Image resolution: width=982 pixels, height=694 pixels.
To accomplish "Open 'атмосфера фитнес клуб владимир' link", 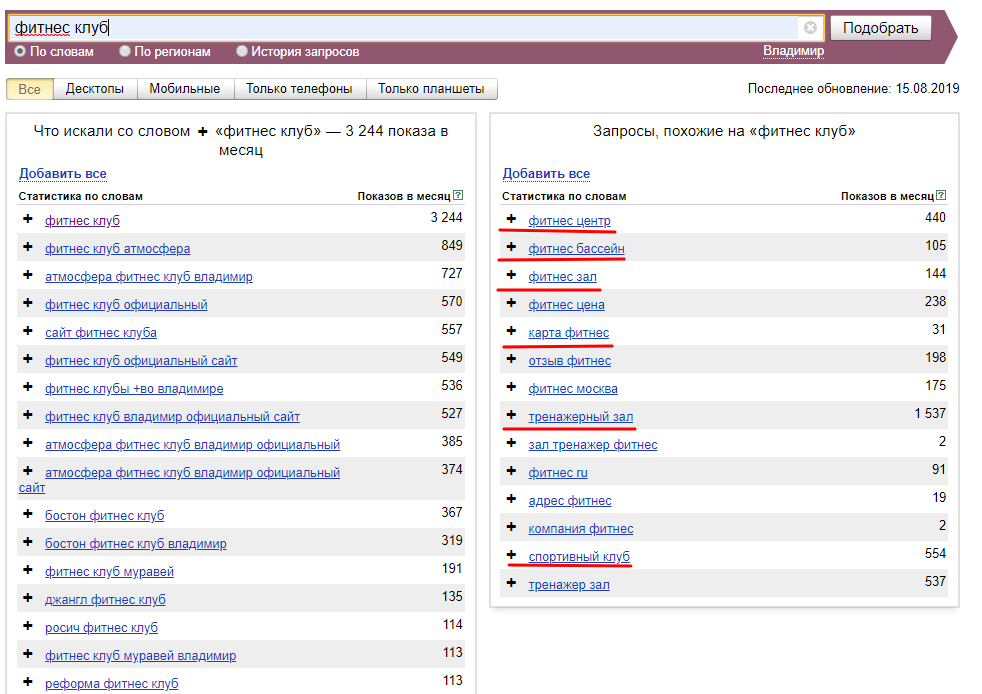I will (149, 277).
